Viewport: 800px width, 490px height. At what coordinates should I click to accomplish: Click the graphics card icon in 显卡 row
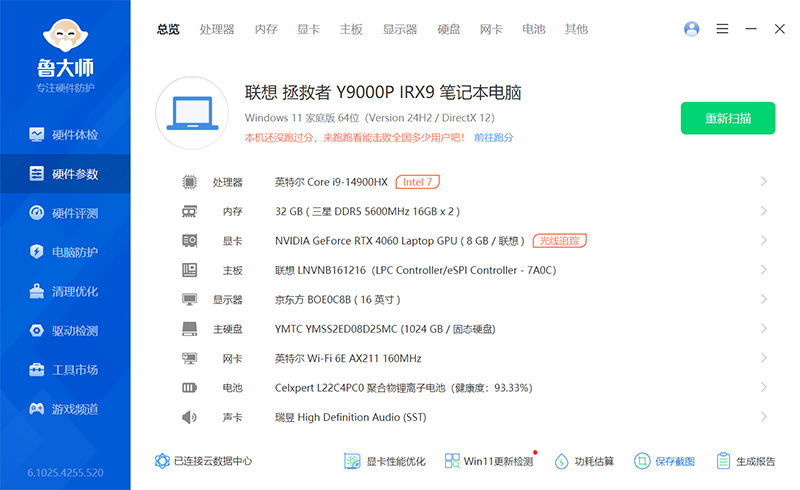point(189,240)
